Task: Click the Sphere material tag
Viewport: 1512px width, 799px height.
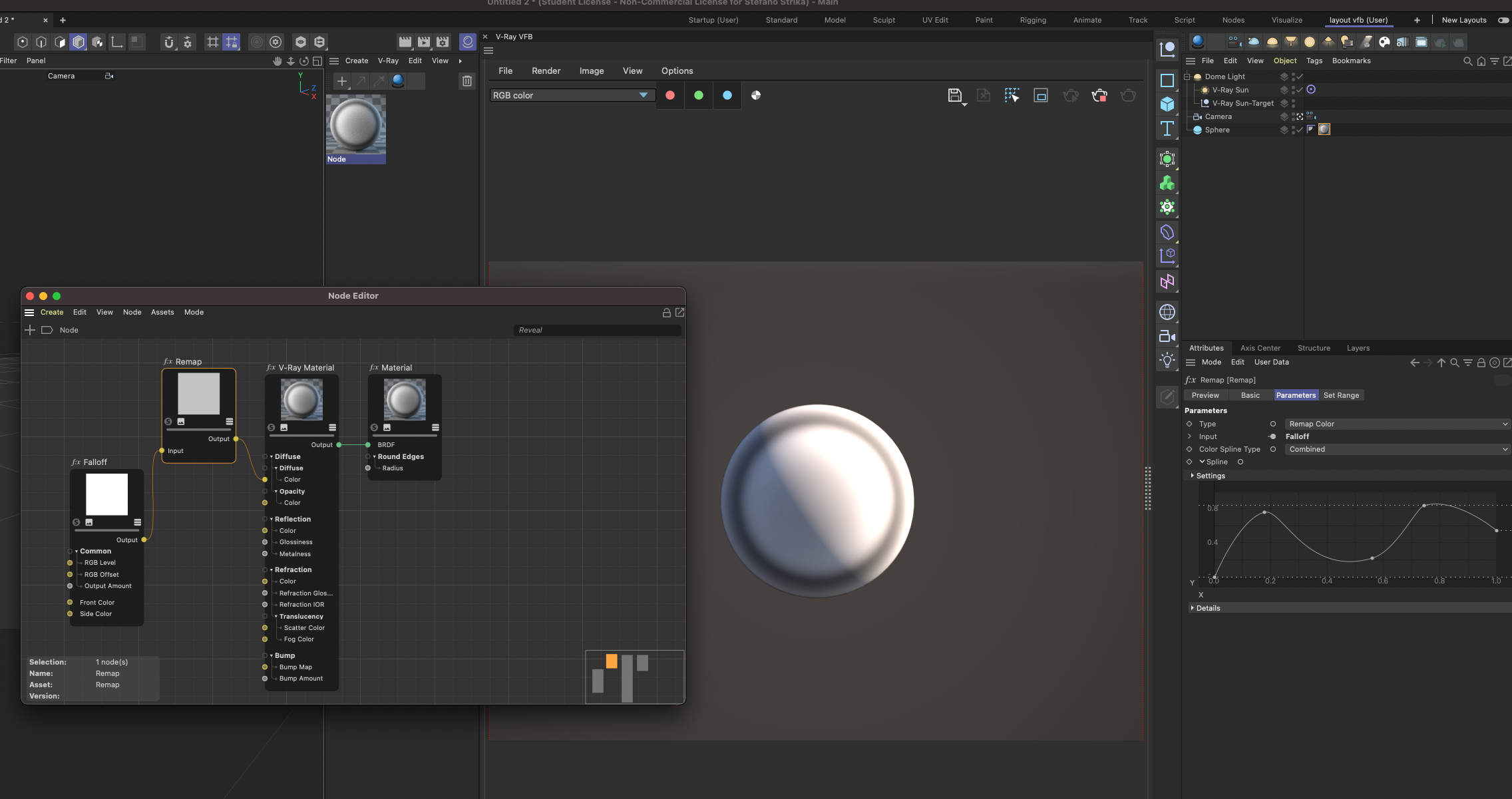Action: [x=1324, y=130]
